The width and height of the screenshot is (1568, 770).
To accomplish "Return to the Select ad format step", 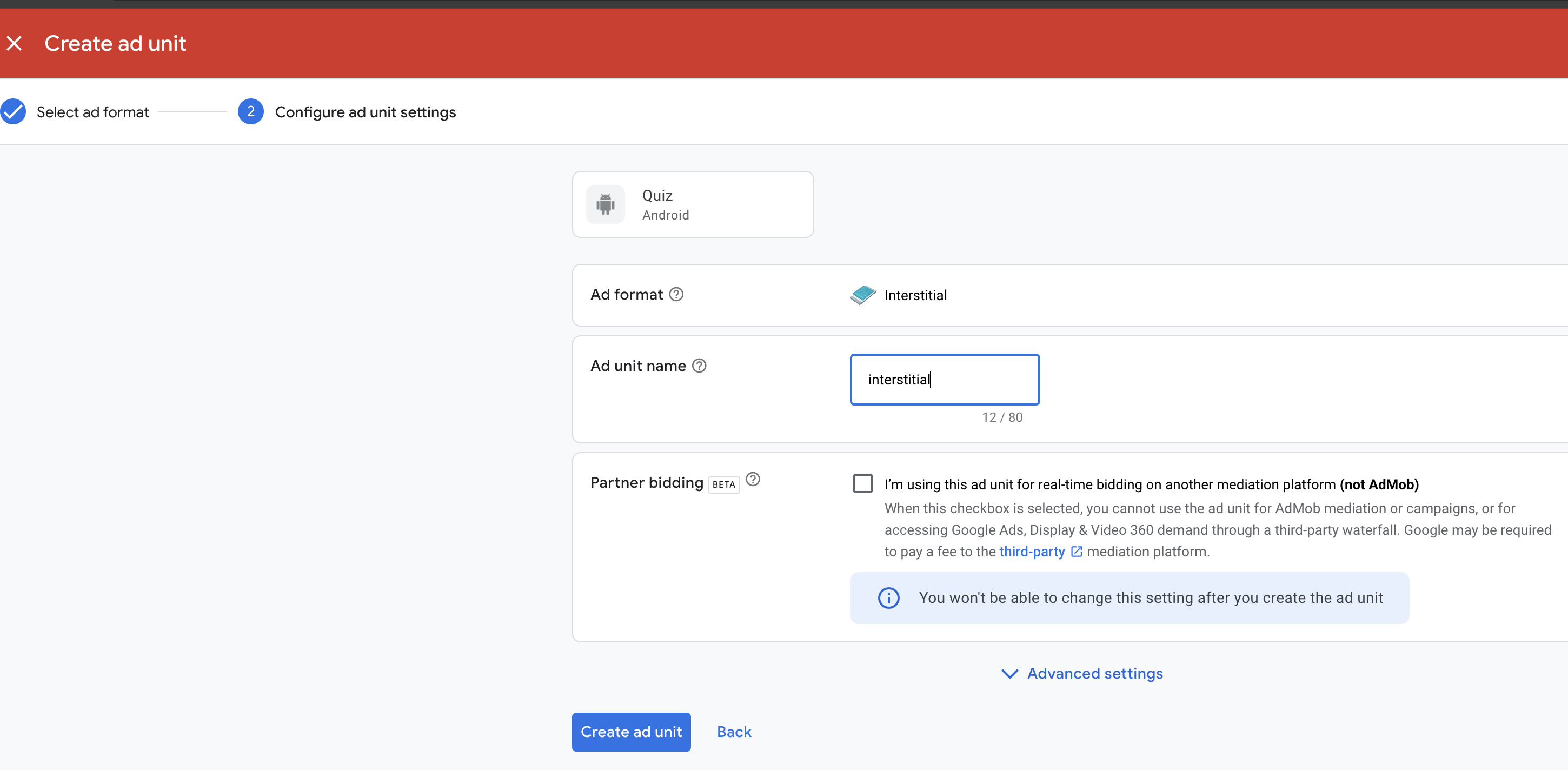I will coord(92,112).
